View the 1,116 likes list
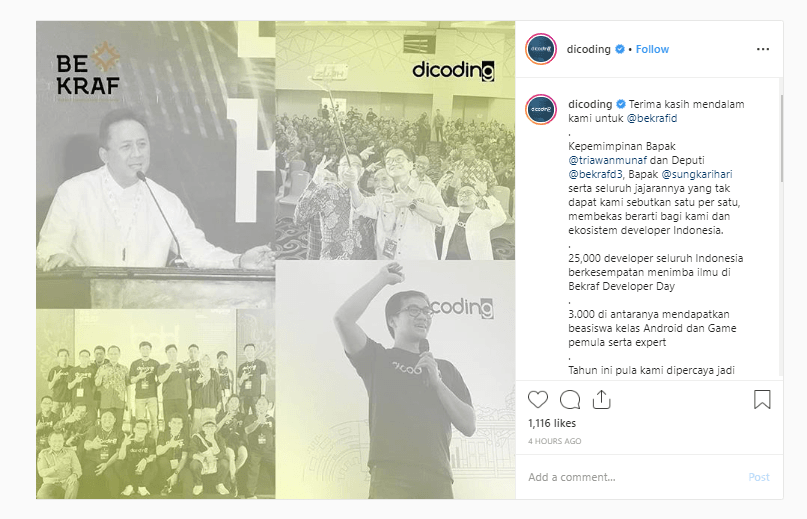The image size is (807, 519). pos(552,423)
